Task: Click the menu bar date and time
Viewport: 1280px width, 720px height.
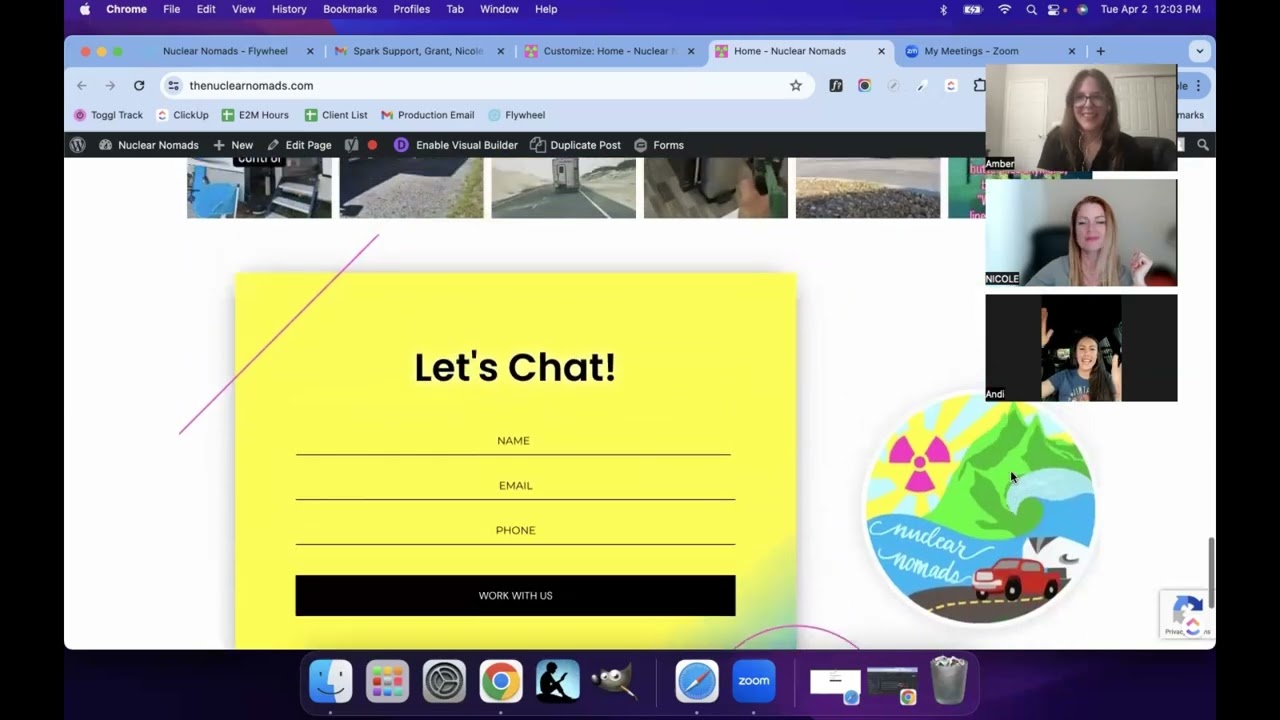Action: pos(1150,9)
